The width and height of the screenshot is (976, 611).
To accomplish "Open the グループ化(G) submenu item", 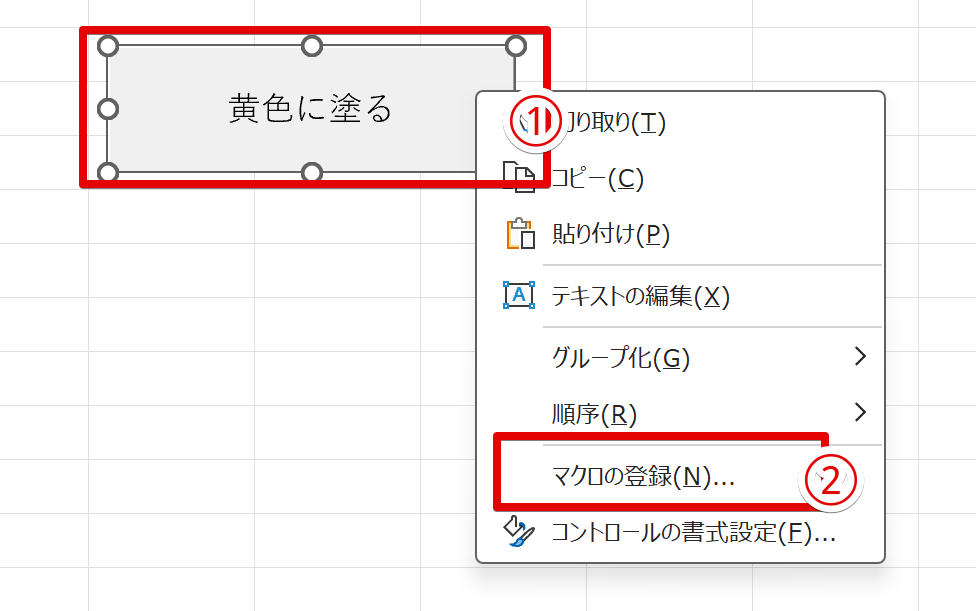I will (x=680, y=358).
